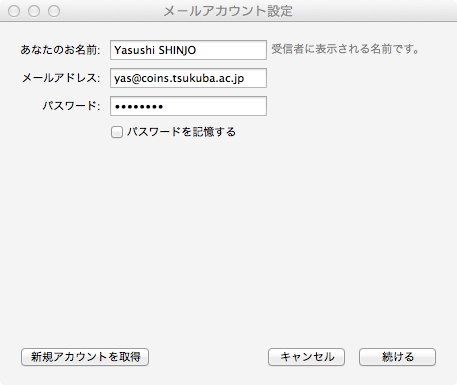The width and height of the screenshot is (457, 385).
Task: Place cursor on SHINJO in the name field
Action: coord(177,50)
